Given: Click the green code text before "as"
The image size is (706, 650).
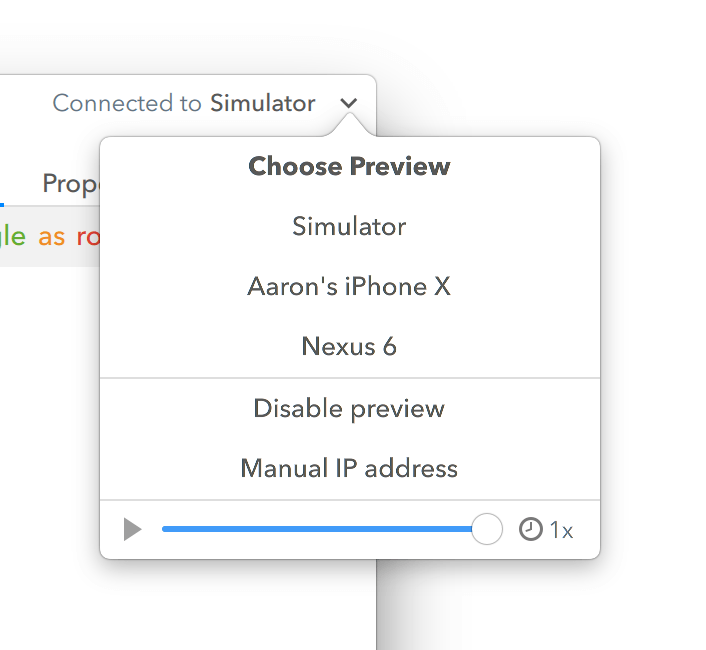Looking at the screenshot, I should pyautogui.click(x=12, y=237).
